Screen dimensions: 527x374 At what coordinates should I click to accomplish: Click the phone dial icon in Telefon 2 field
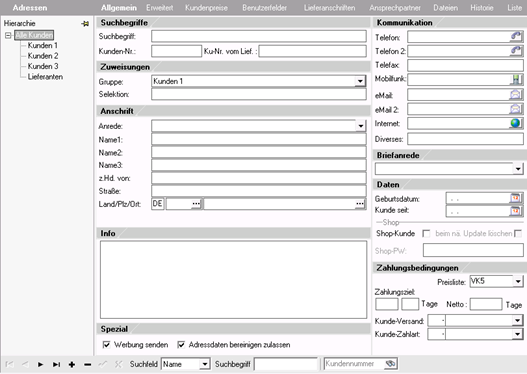(516, 51)
